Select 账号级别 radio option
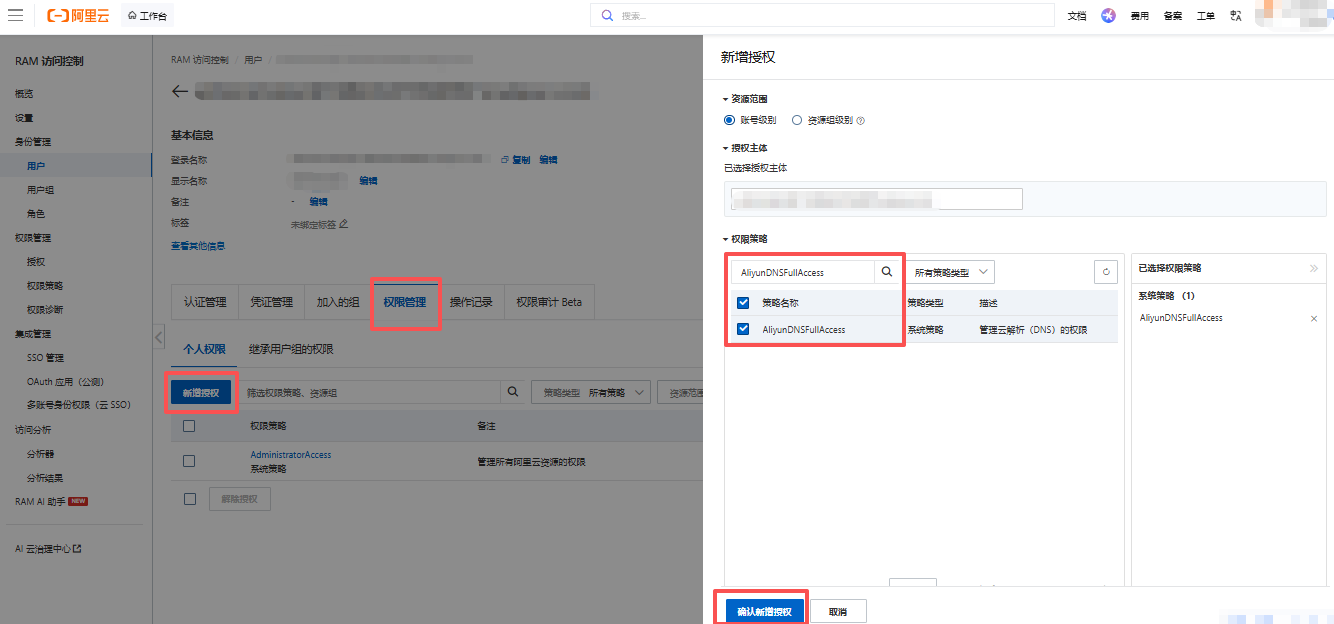 click(730, 120)
